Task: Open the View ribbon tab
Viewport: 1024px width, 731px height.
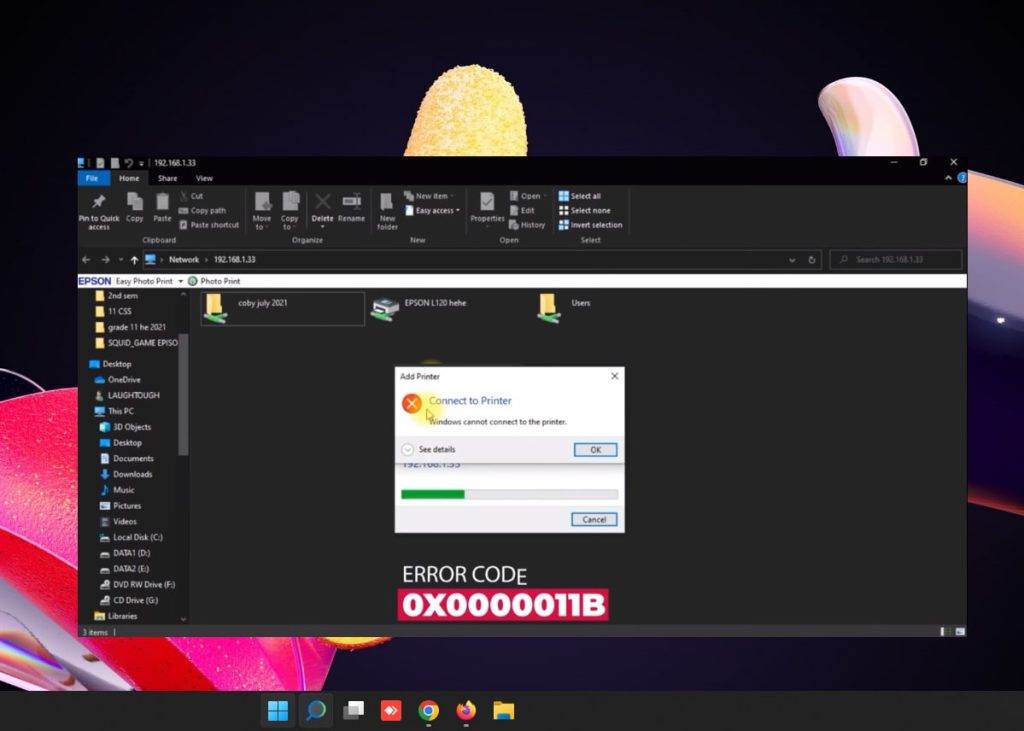Action: click(204, 178)
